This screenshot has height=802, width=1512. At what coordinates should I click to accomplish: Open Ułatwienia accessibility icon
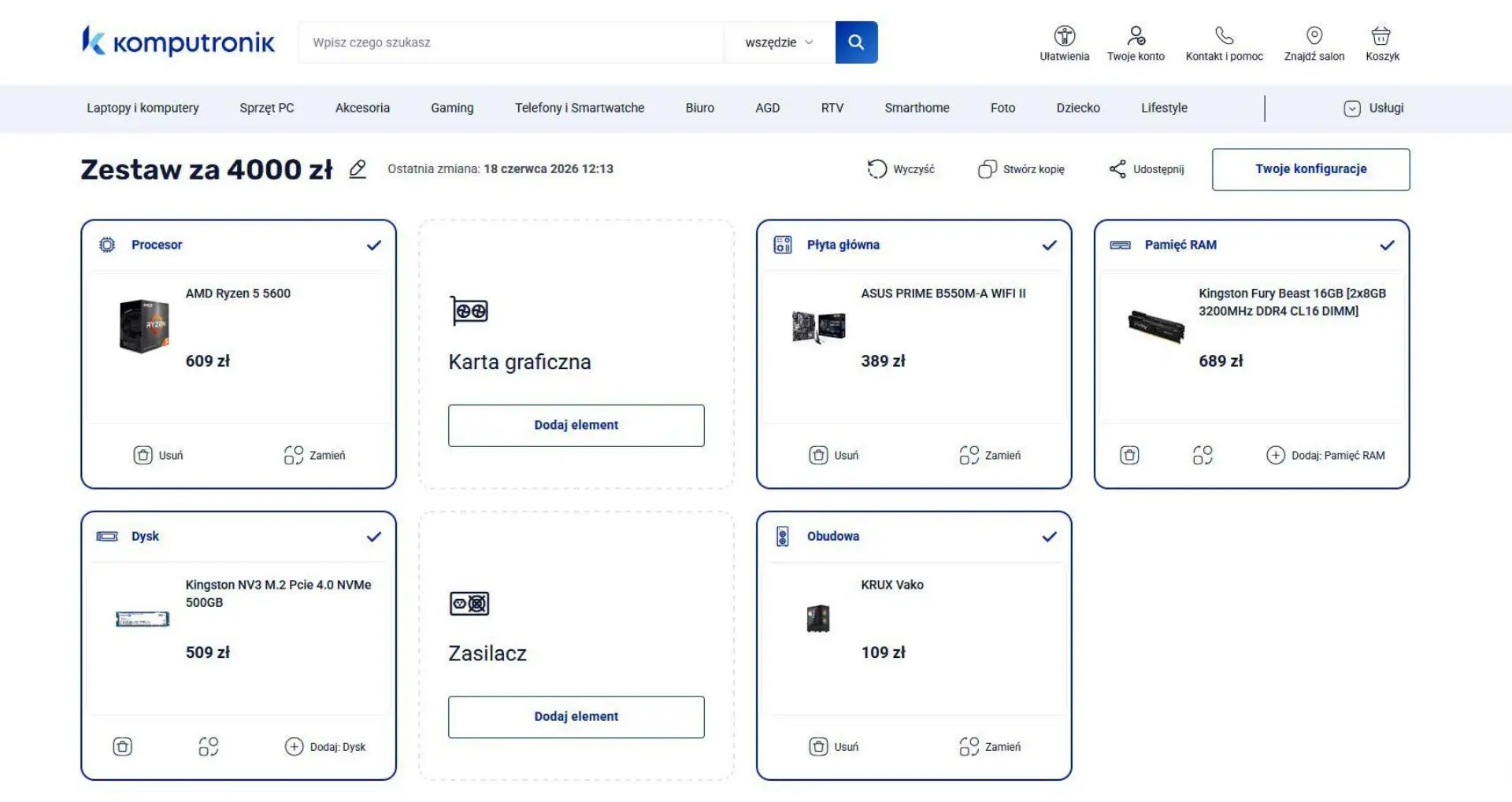[x=1065, y=35]
